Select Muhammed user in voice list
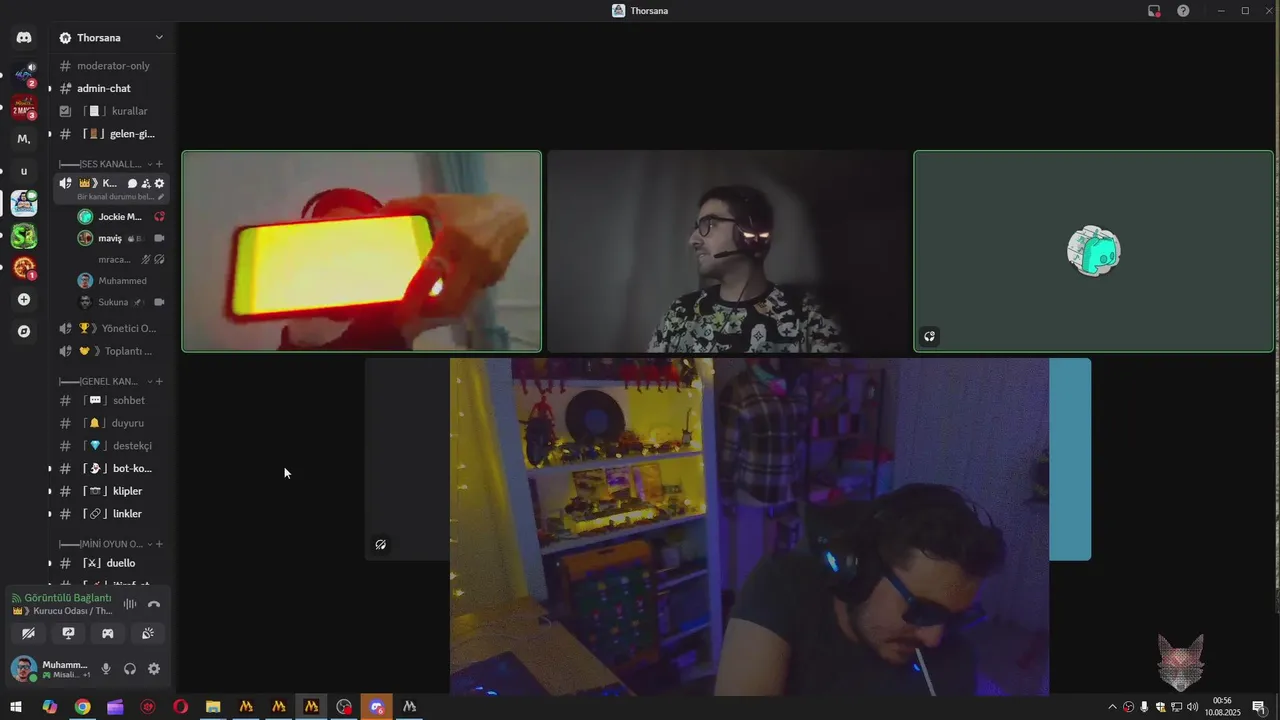 point(121,281)
